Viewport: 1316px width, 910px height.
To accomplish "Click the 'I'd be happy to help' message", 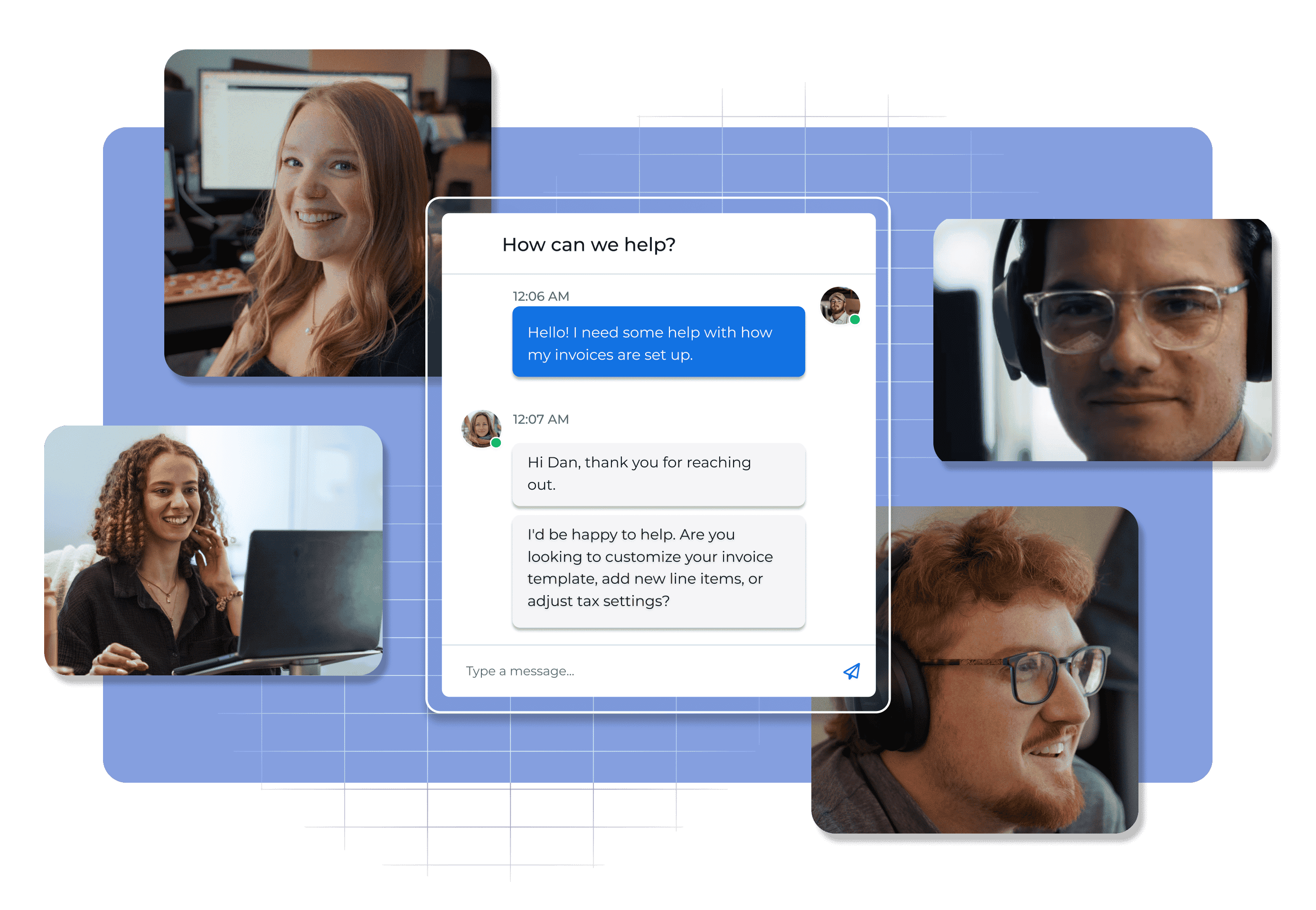I will click(x=658, y=571).
